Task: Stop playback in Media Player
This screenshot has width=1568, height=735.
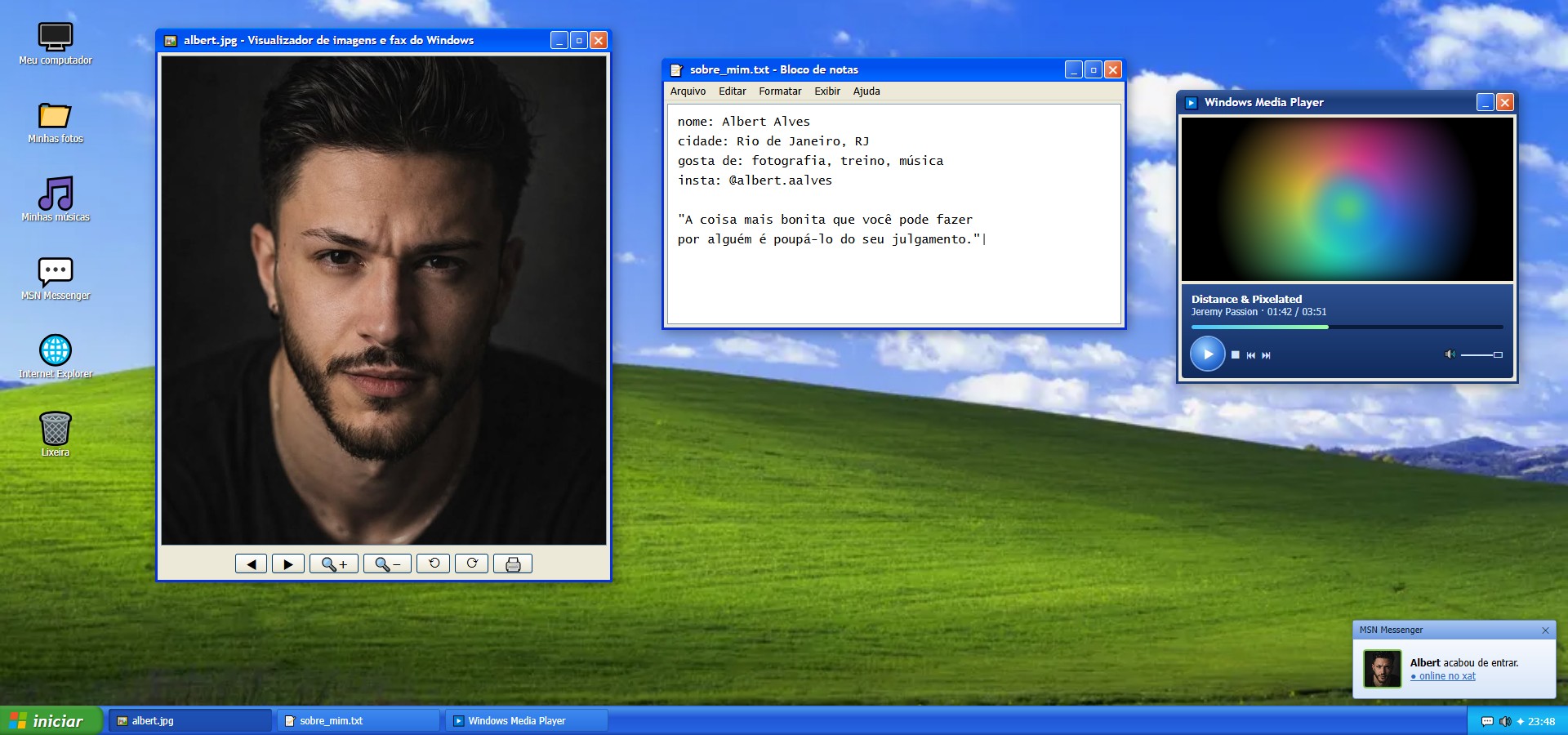Action: click(x=1236, y=355)
